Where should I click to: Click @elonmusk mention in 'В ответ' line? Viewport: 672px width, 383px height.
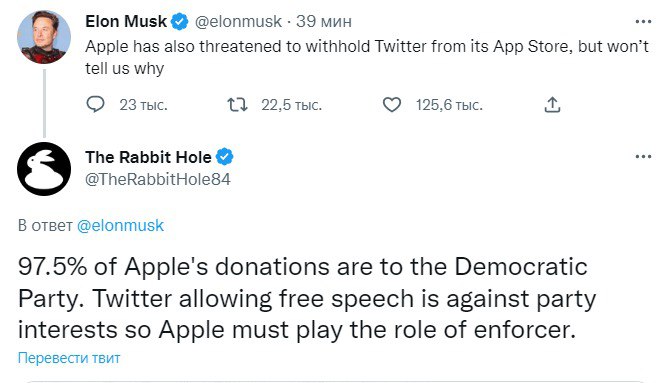point(120,225)
